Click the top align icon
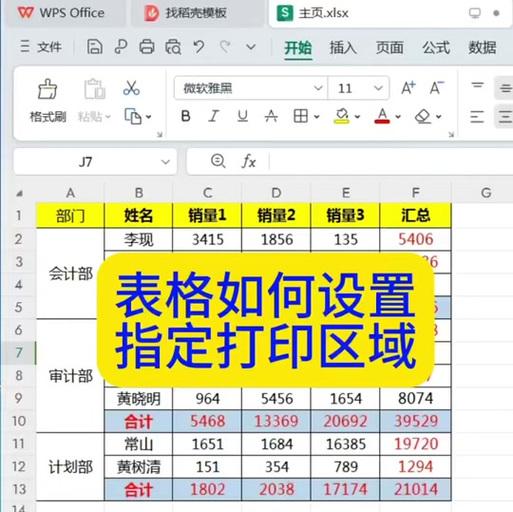Image resolution: width=513 pixels, height=512 pixels. click(x=477, y=85)
